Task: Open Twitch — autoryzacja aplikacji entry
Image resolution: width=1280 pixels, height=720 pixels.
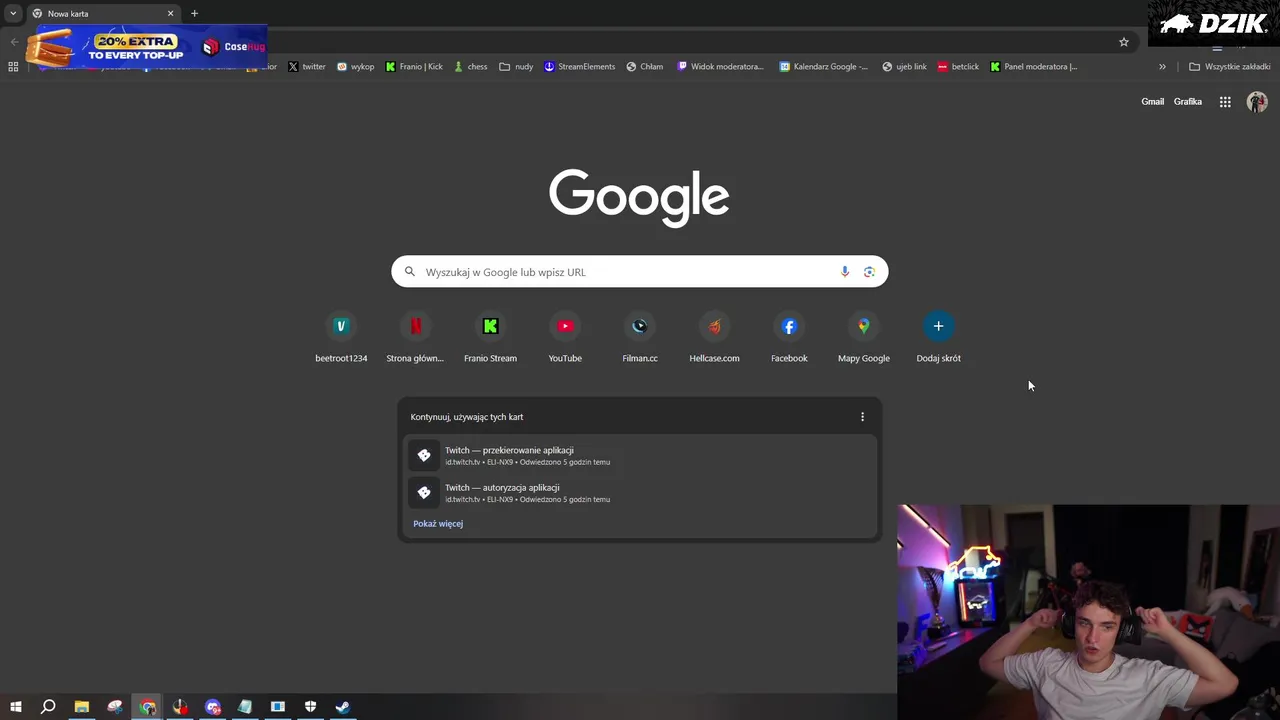Action: (x=640, y=493)
